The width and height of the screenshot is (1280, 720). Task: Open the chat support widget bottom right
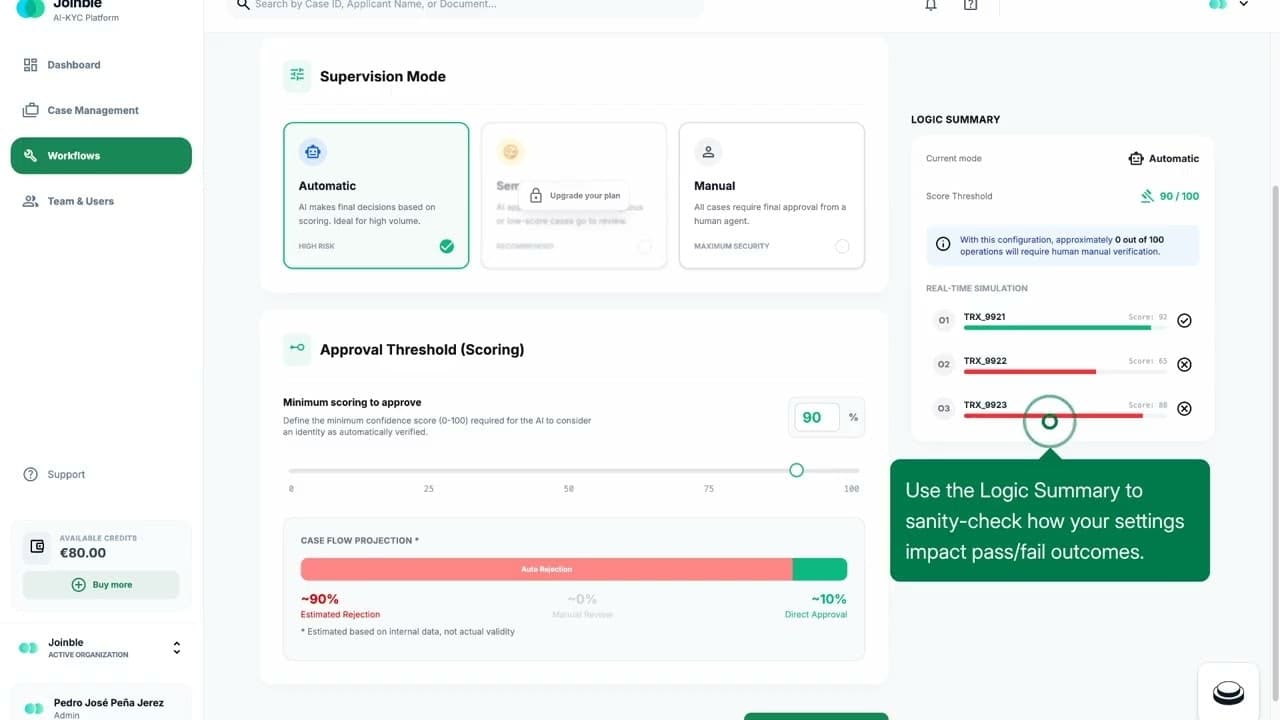click(x=1228, y=690)
